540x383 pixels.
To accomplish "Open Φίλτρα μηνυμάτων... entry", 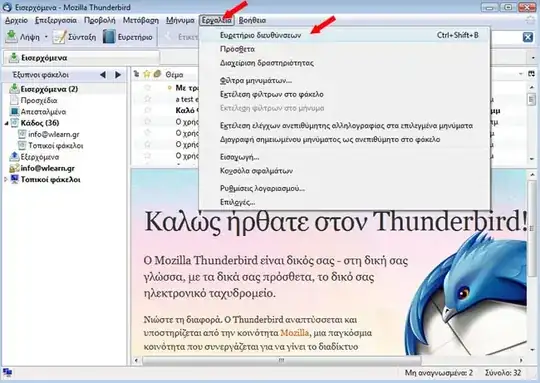I will coord(344,81).
